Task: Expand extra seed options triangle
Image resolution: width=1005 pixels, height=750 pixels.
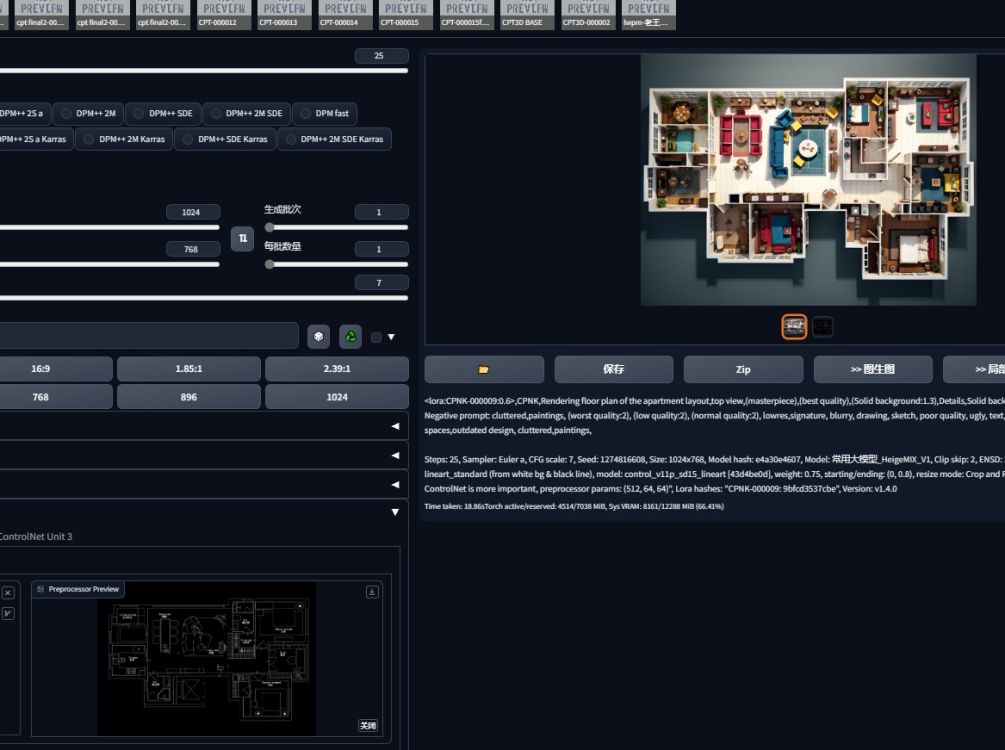Action: (x=391, y=337)
